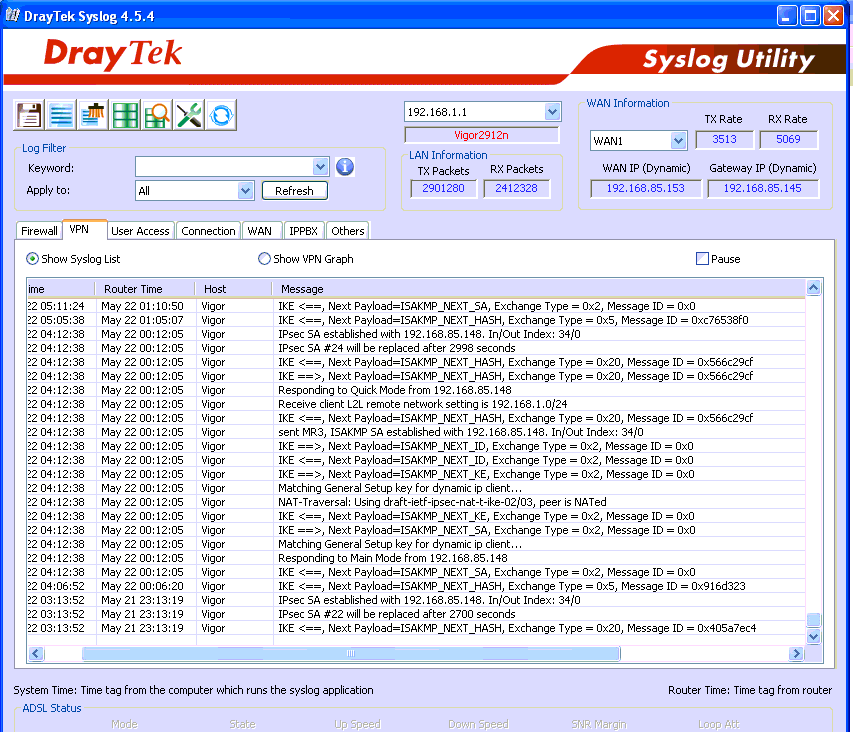Screen dimensions: 853x732
Task: Click the Refresh button in Log Filter
Action: 294,190
